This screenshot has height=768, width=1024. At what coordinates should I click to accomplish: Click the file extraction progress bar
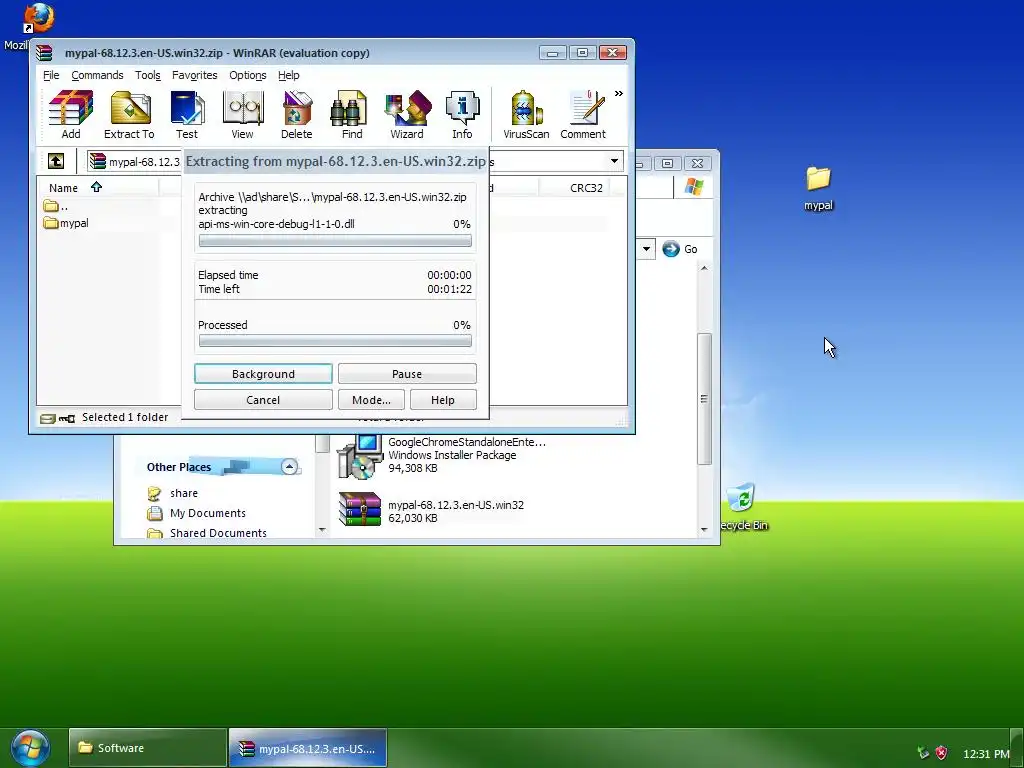[335, 241]
